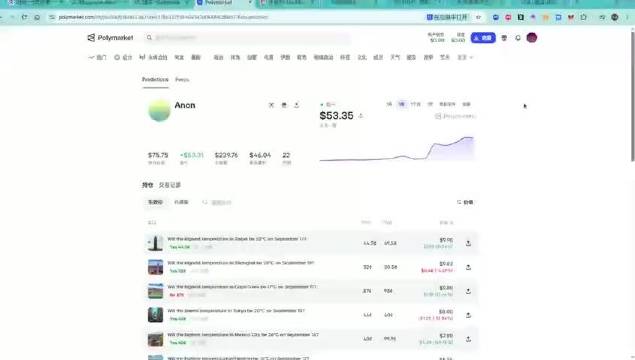
Task: Click the Polymarket search field
Action: pyautogui.click(x=248, y=38)
